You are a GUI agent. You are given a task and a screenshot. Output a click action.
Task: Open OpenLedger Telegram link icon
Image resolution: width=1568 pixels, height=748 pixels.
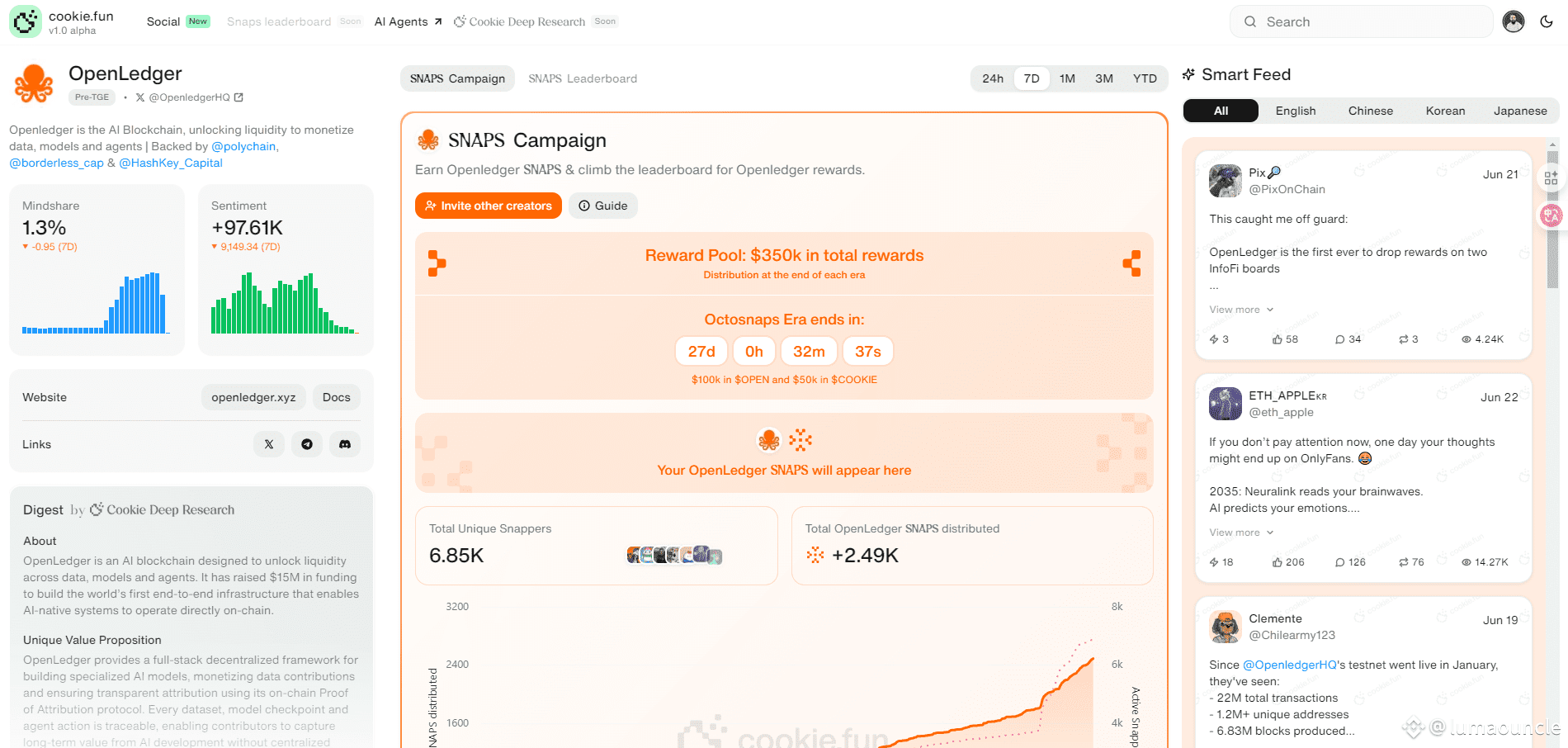point(307,444)
